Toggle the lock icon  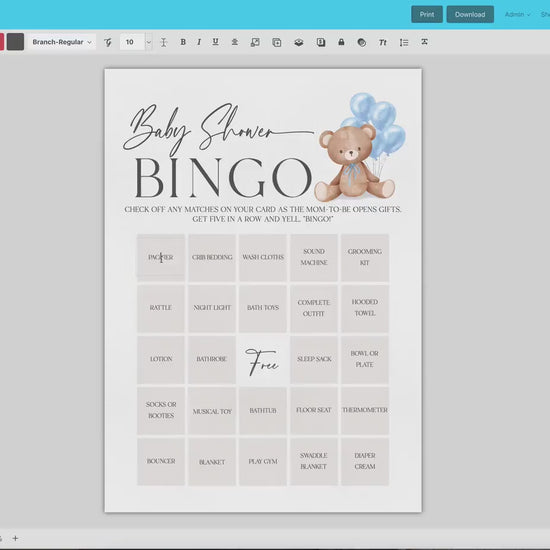pos(341,42)
